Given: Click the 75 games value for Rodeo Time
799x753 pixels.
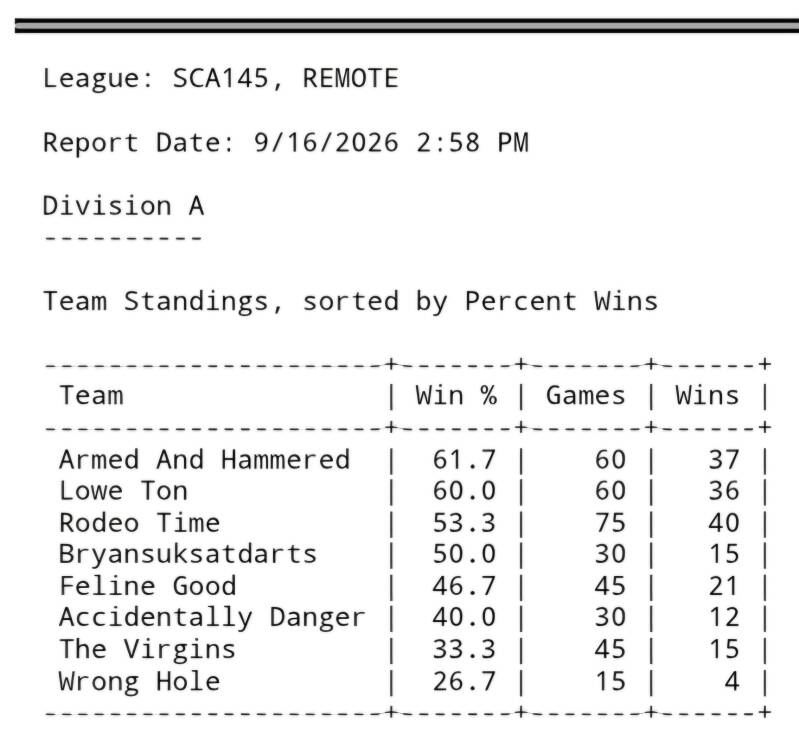Looking at the screenshot, I should tap(610, 523).
